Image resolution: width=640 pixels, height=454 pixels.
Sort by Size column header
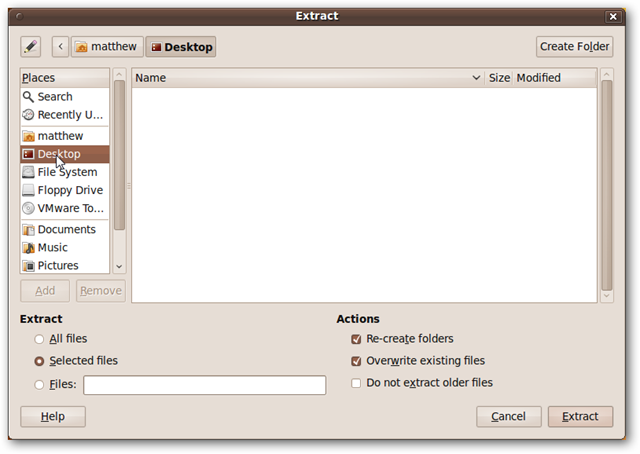tap(499, 78)
